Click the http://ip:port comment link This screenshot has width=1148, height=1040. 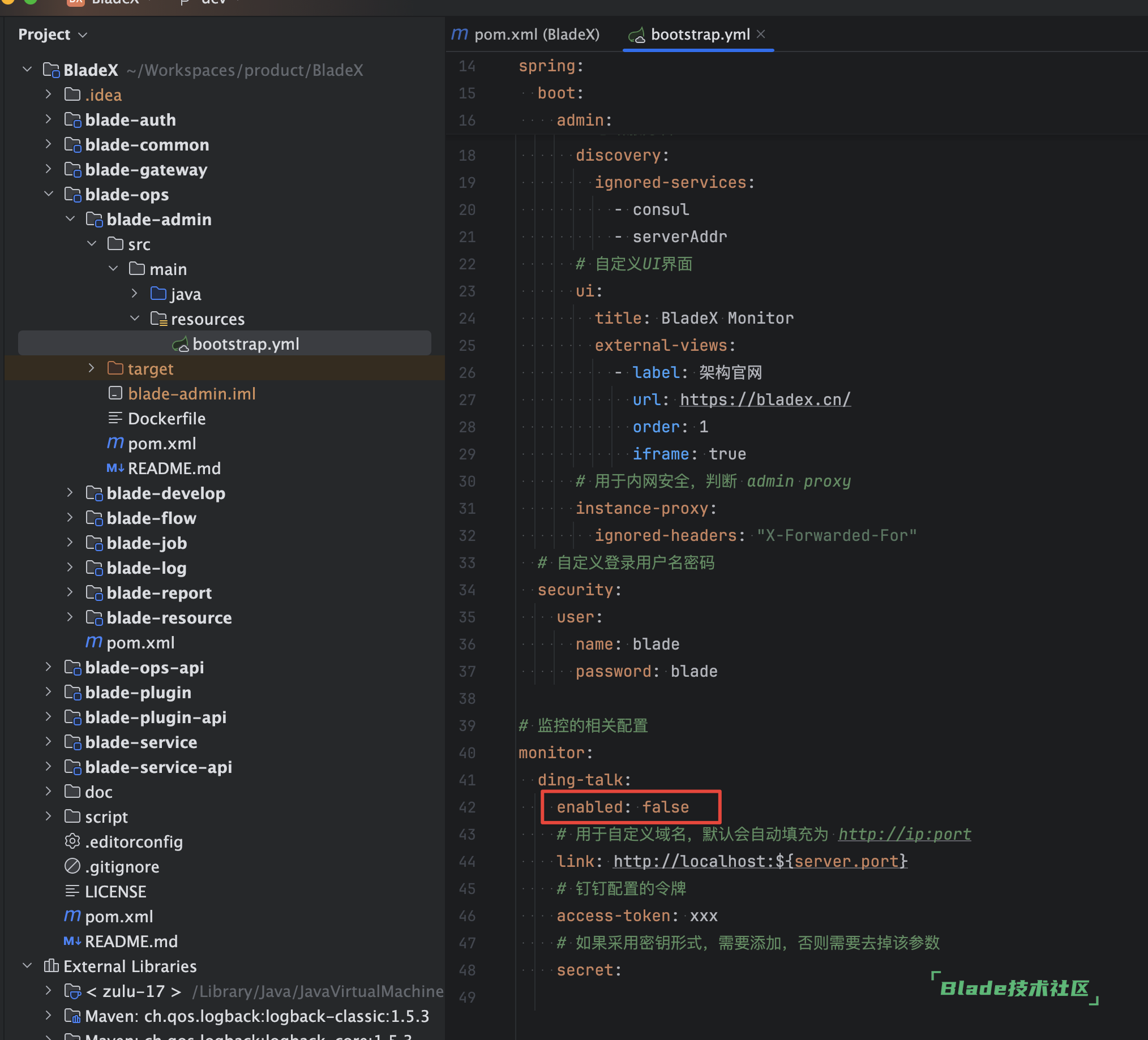[905, 834]
